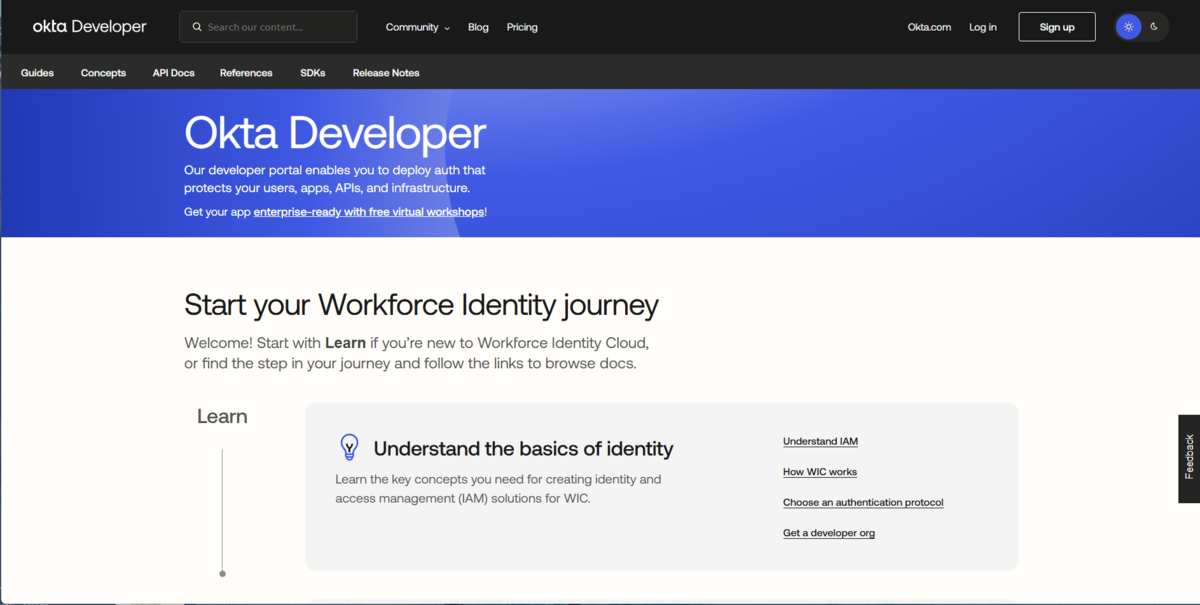Switch to light theme sun icon
1200x605 pixels.
pyautogui.click(x=1128, y=27)
